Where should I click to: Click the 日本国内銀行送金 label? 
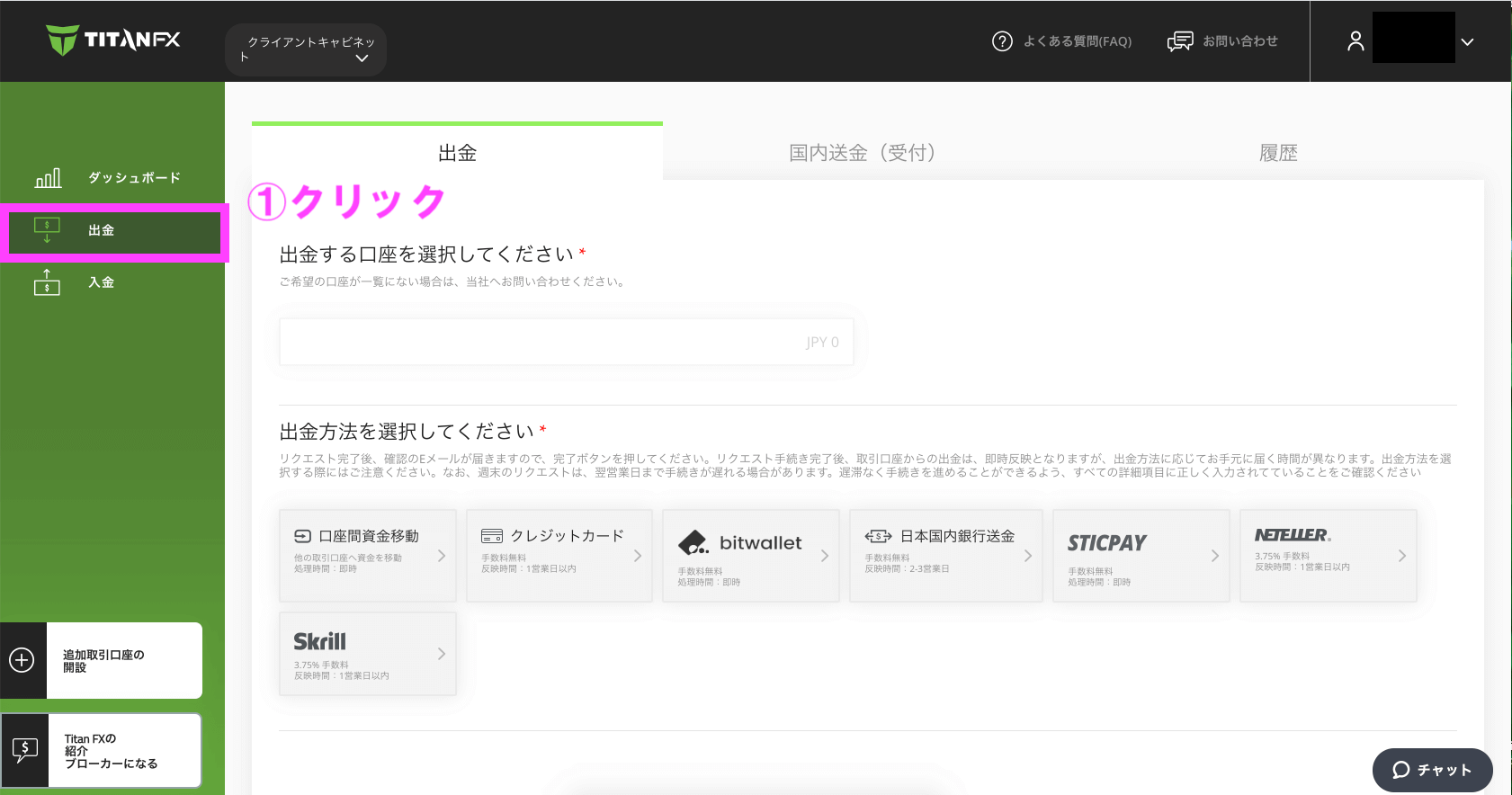[958, 536]
